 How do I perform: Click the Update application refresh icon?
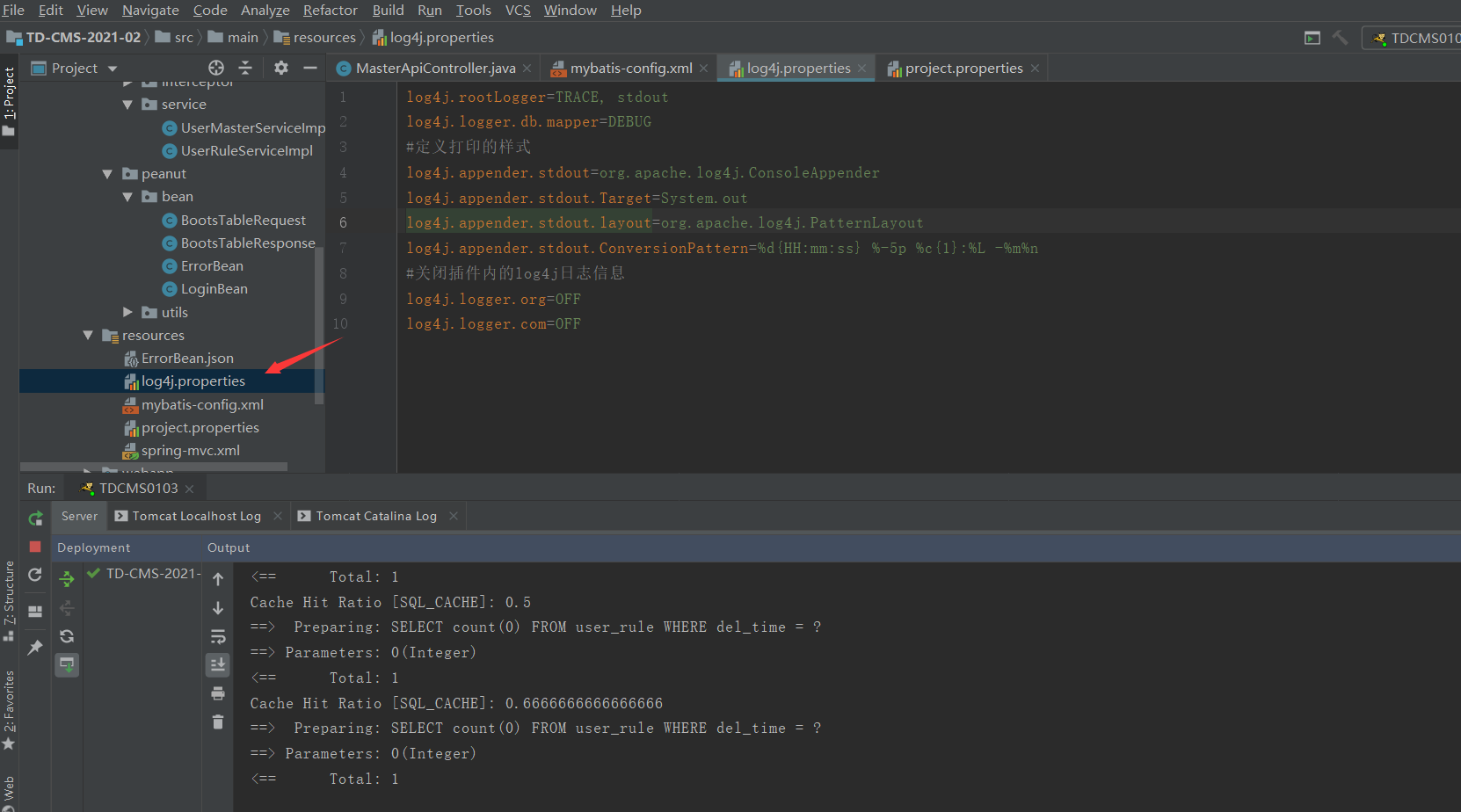pos(35,575)
